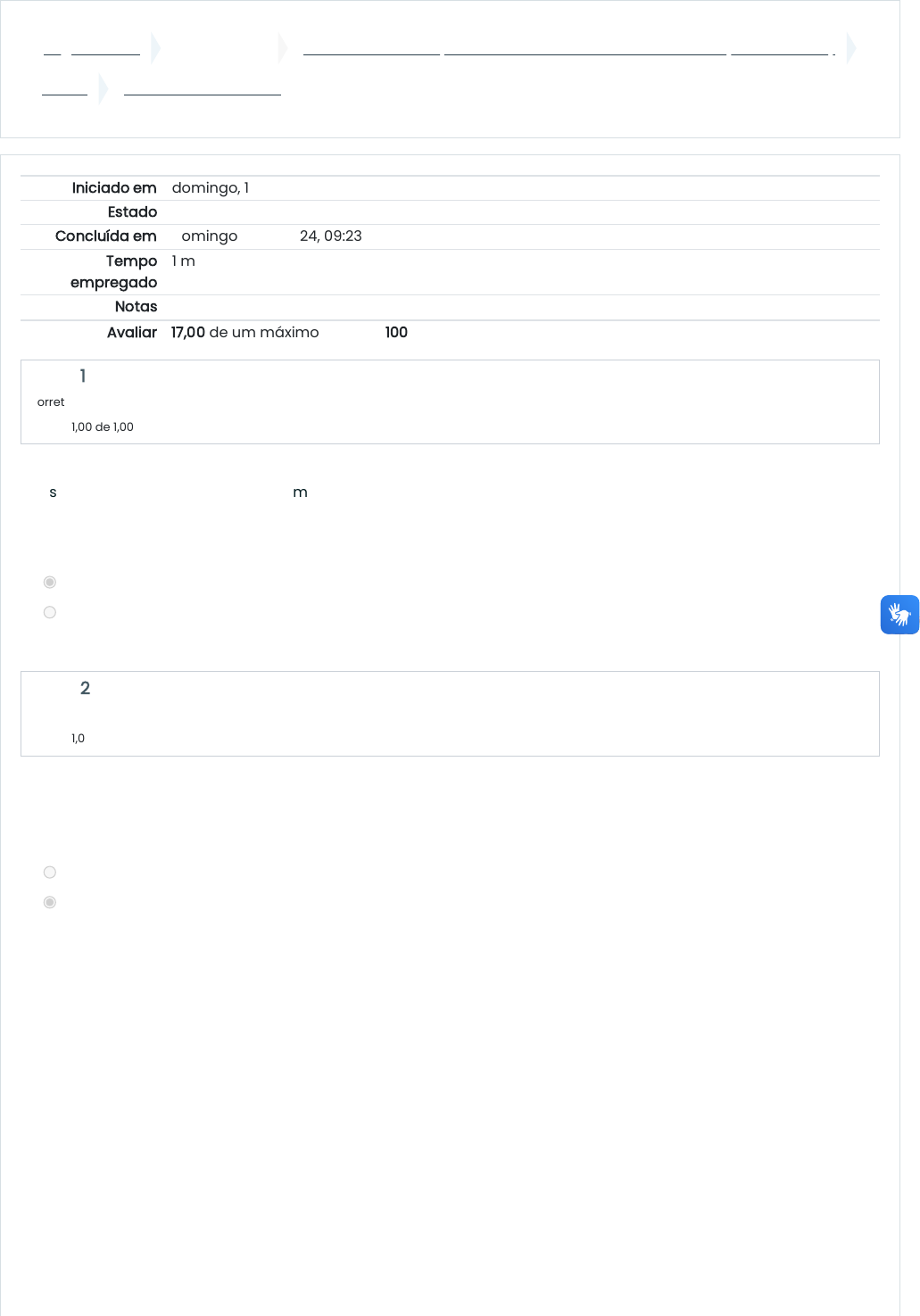
Task: Click the 'Avaliar' grade 17,00 value
Action: coord(188,332)
